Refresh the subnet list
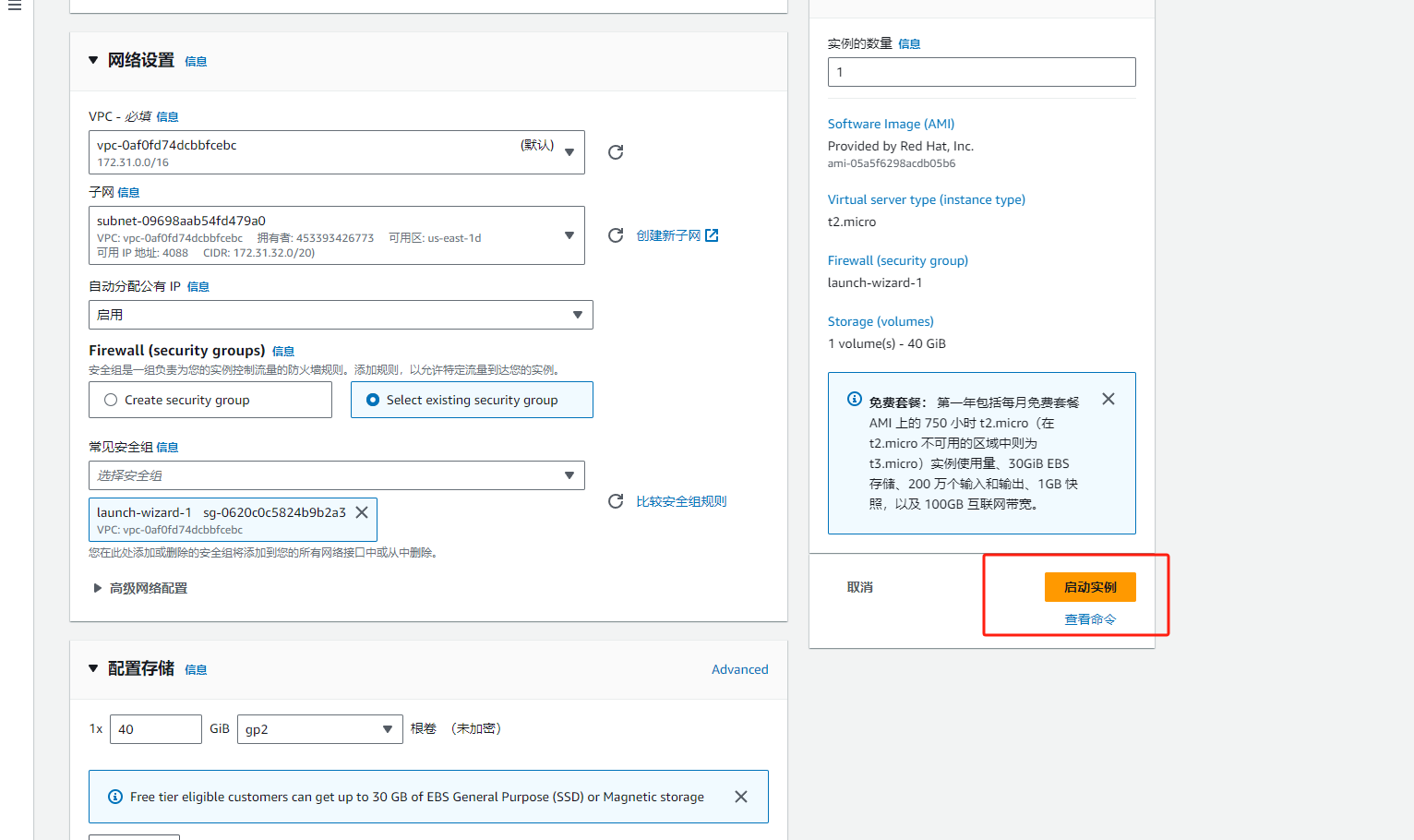 pos(616,235)
